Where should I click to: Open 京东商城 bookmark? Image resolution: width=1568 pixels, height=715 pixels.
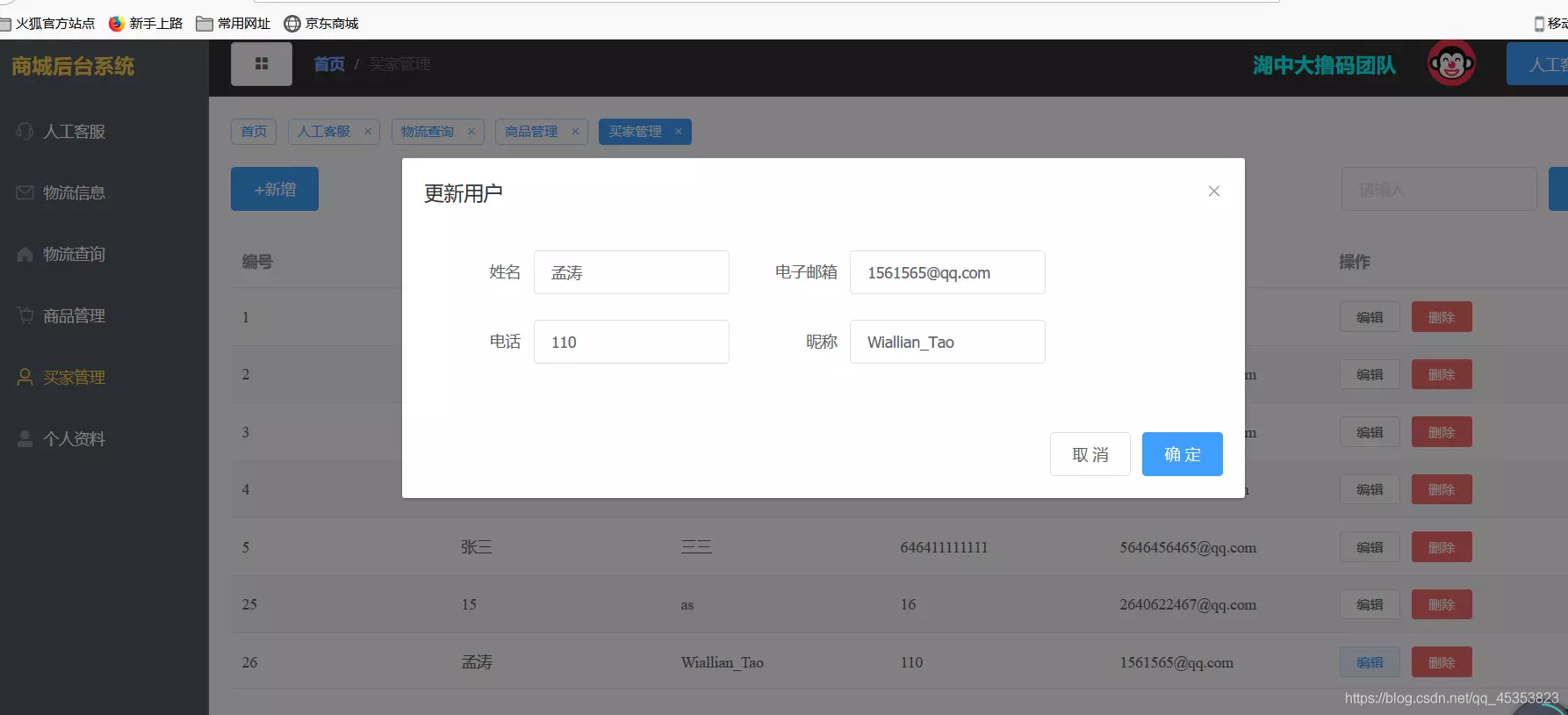(x=321, y=24)
